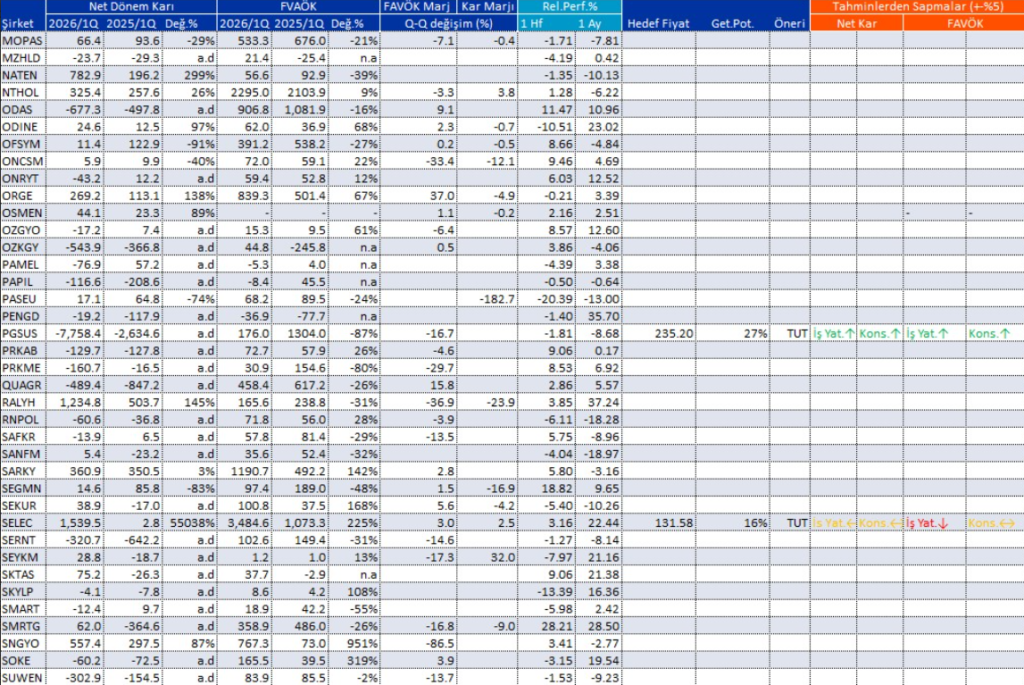Click green Kons.↑ under FAVÖK in PGSUS row
Image resolution: width=1024 pixels, height=685 pixels.
pyautogui.click(x=989, y=334)
